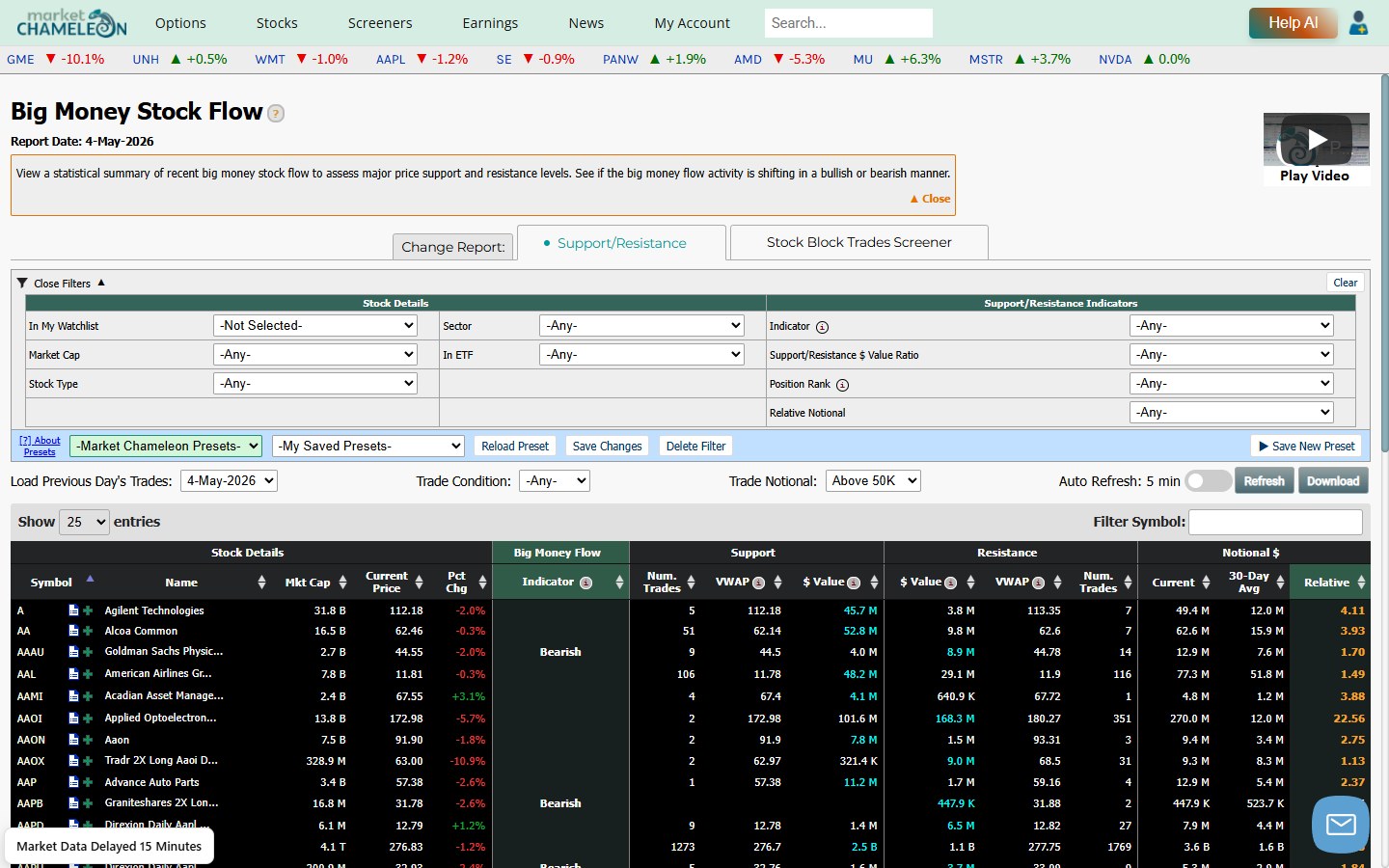This screenshot has height=868, width=1389.
Task: Click info icon beside Resistance $ Value header
Action: (951, 583)
